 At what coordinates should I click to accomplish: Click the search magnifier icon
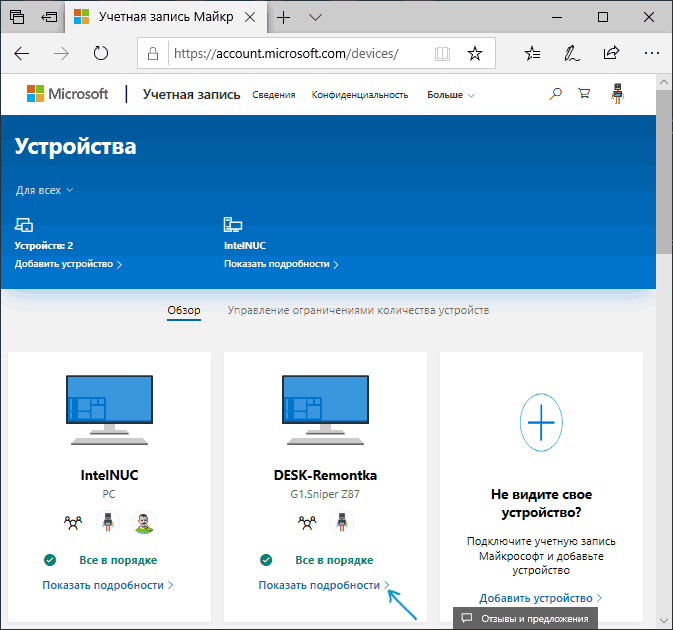[x=555, y=94]
